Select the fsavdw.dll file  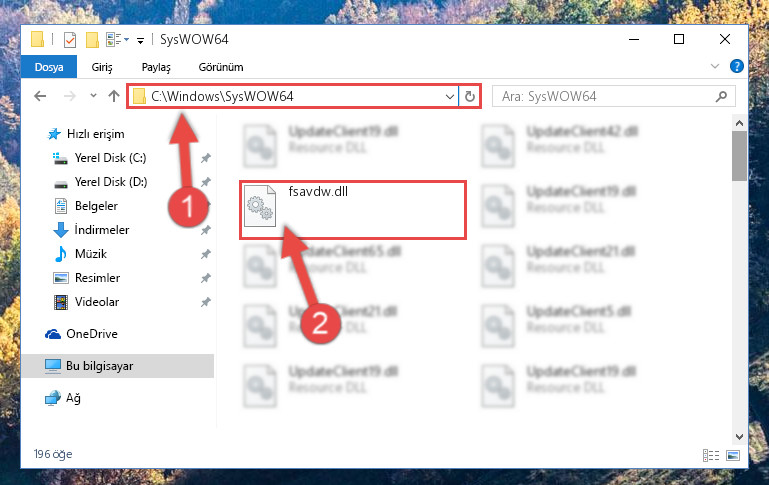coord(353,210)
